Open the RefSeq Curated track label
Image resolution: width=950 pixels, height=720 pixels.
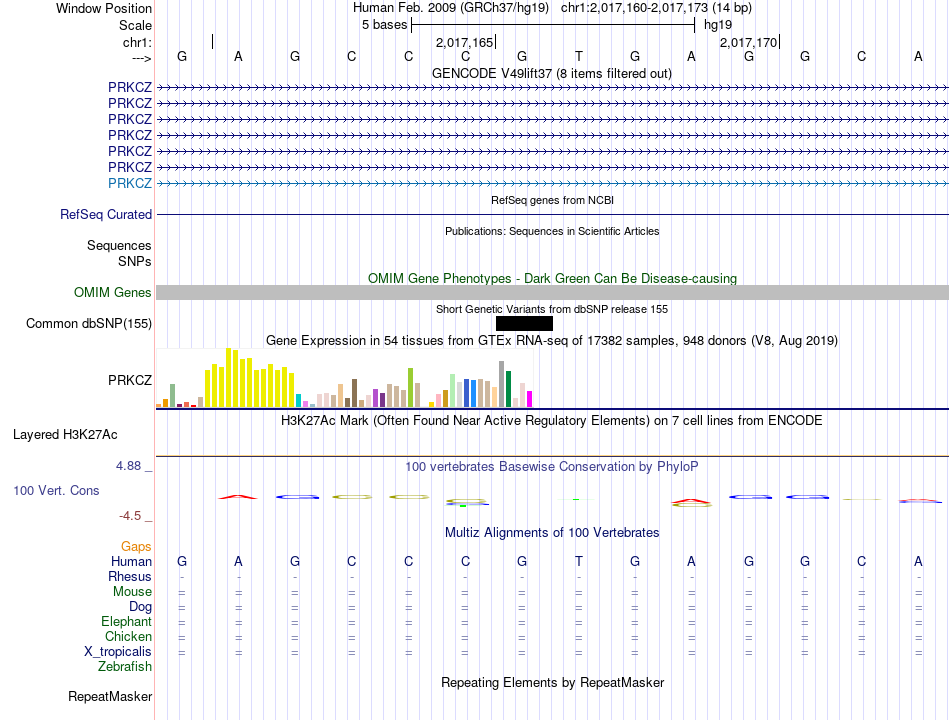pos(106,215)
